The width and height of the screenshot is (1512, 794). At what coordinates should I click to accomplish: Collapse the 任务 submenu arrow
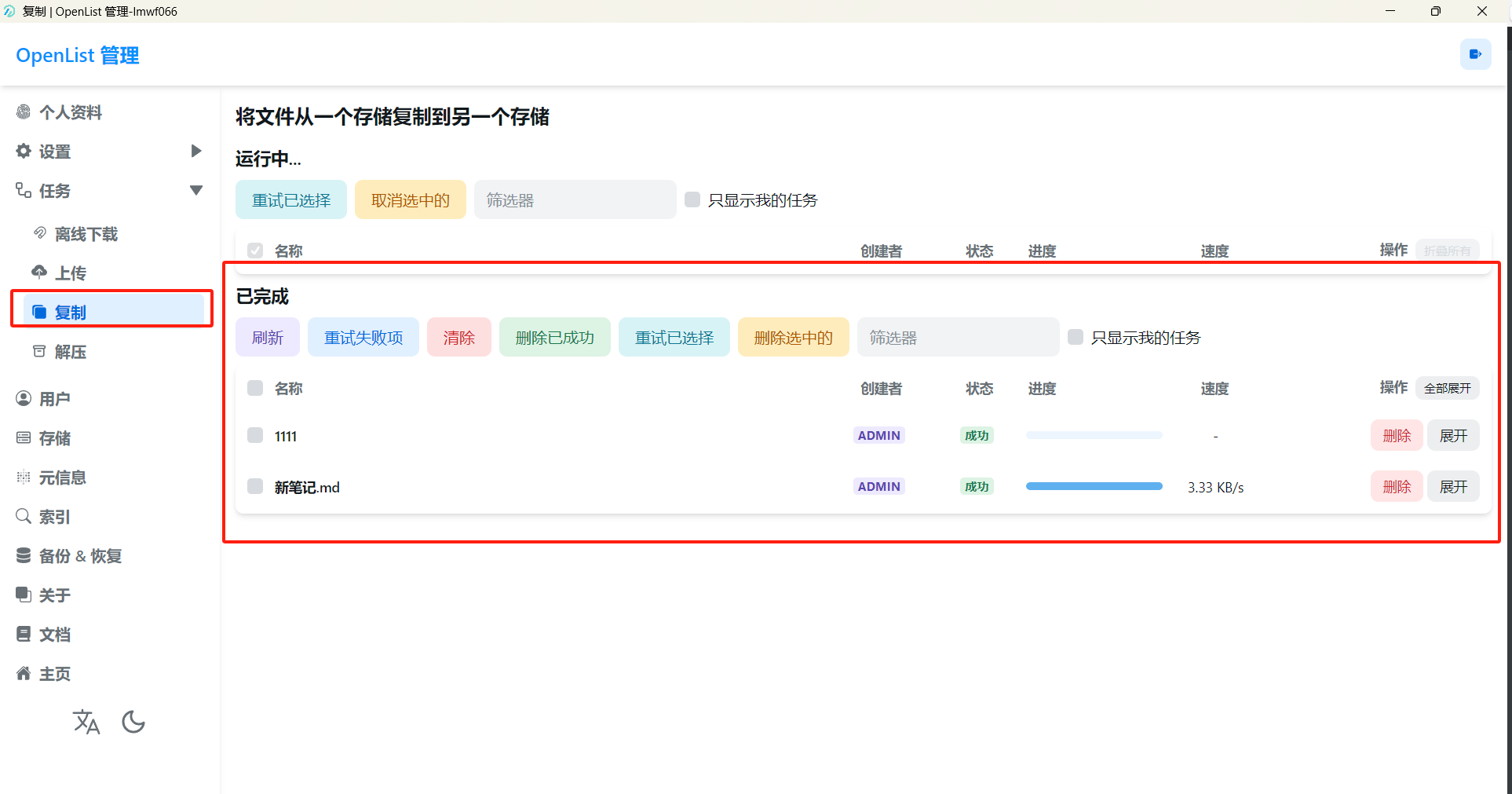(196, 190)
